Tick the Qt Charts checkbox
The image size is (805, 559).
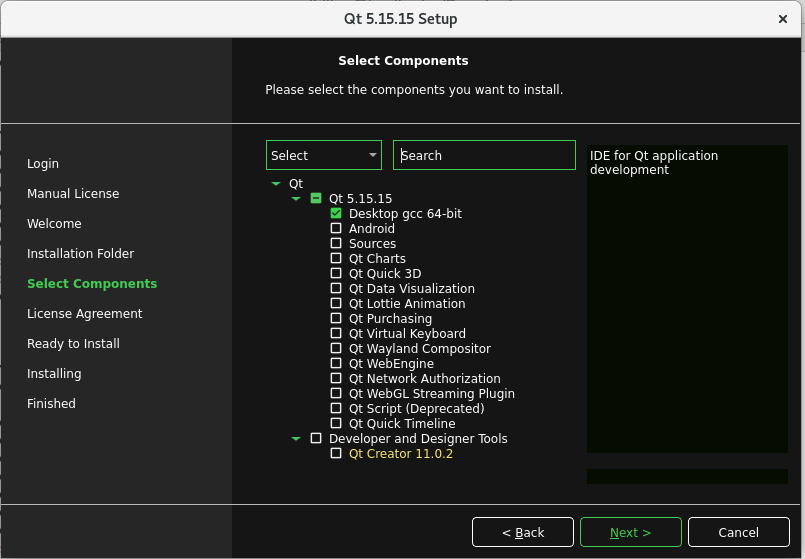coord(336,258)
